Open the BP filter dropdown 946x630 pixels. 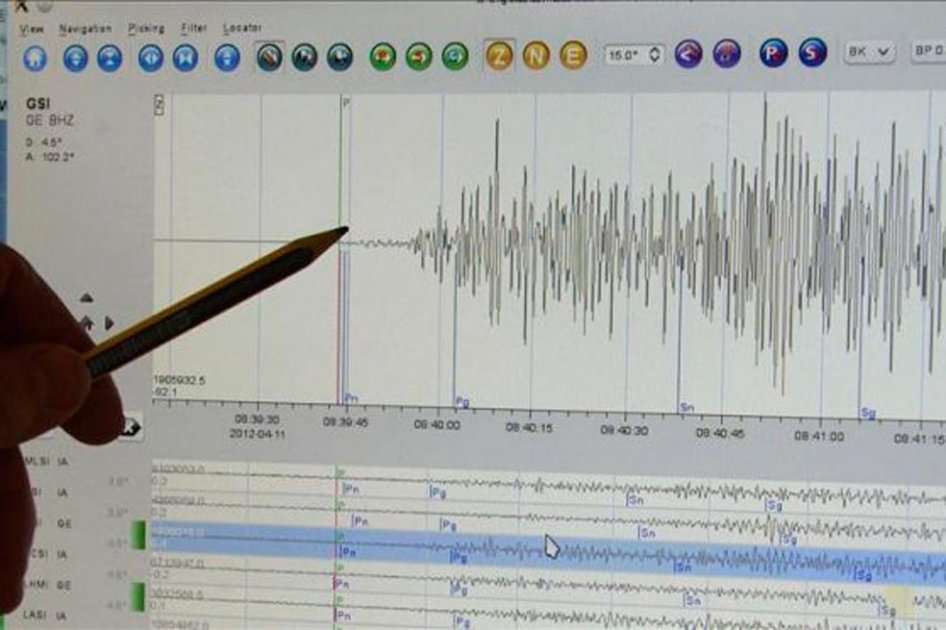click(929, 51)
